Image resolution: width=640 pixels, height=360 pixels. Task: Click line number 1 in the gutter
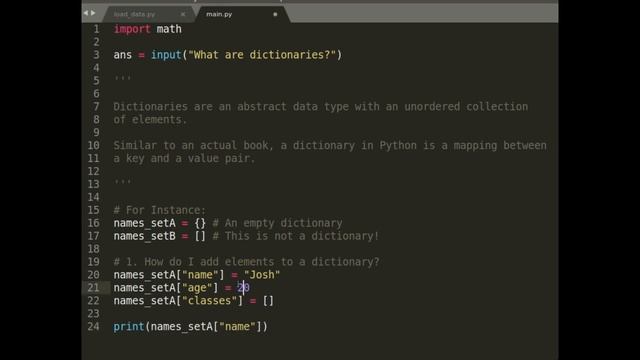(x=96, y=29)
